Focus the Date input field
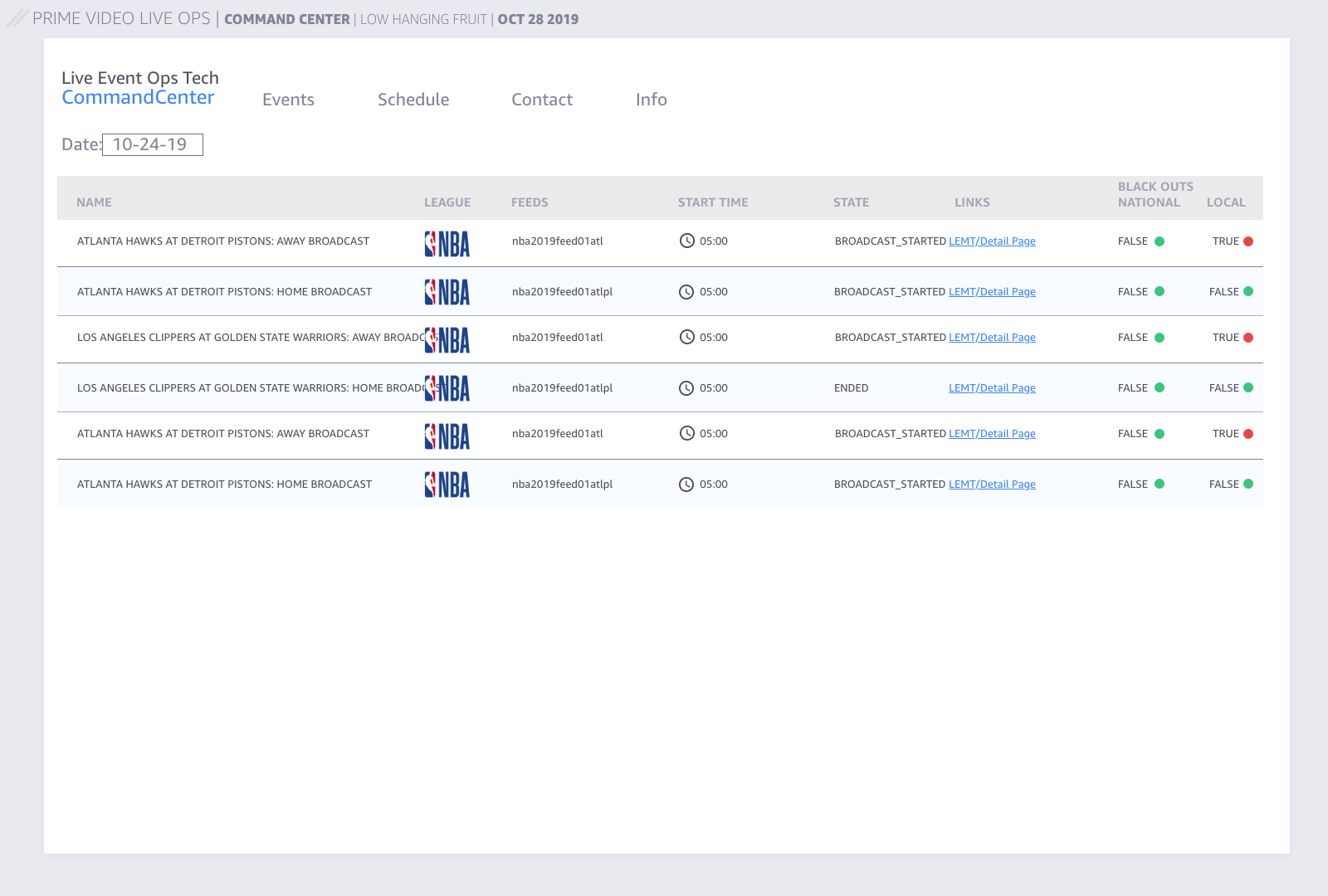 (153, 144)
